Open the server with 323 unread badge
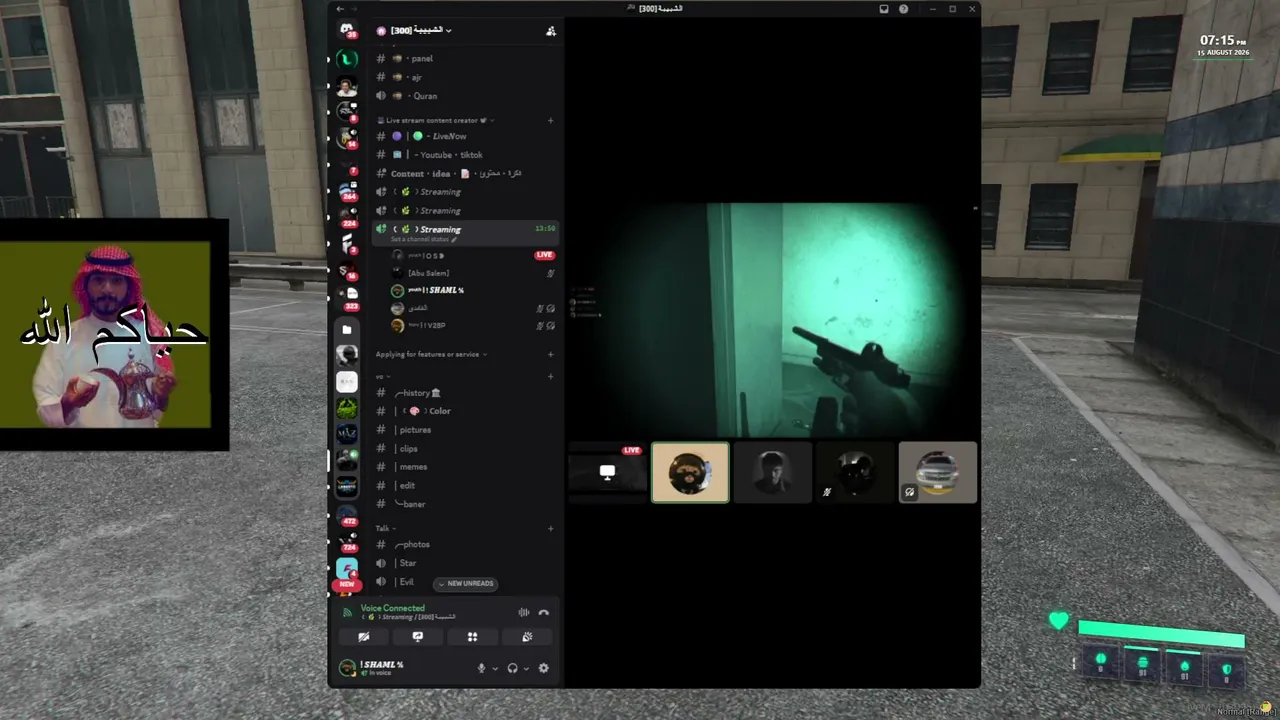 point(349,297)
